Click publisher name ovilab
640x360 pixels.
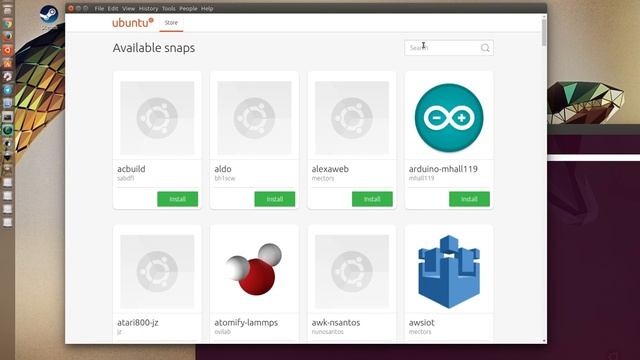pyautogui.click(x=223, y=332)
